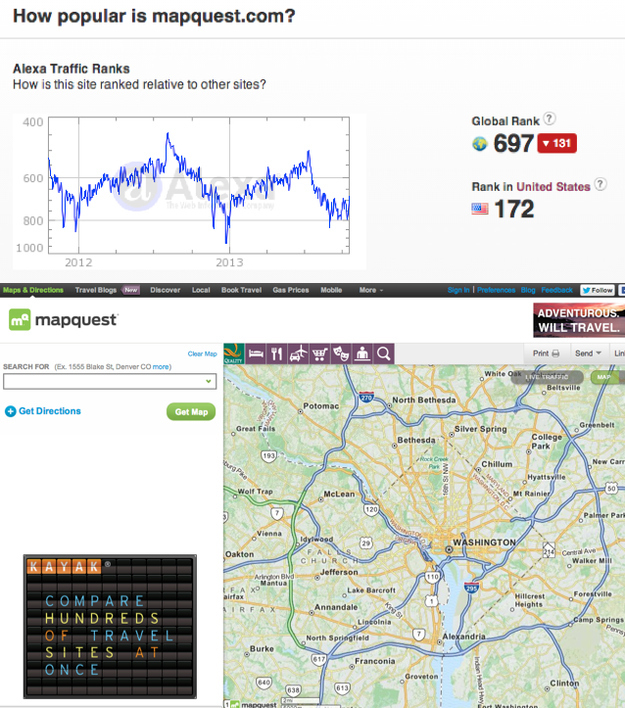Open Maps & Directions tab

(x=33, y=290)
